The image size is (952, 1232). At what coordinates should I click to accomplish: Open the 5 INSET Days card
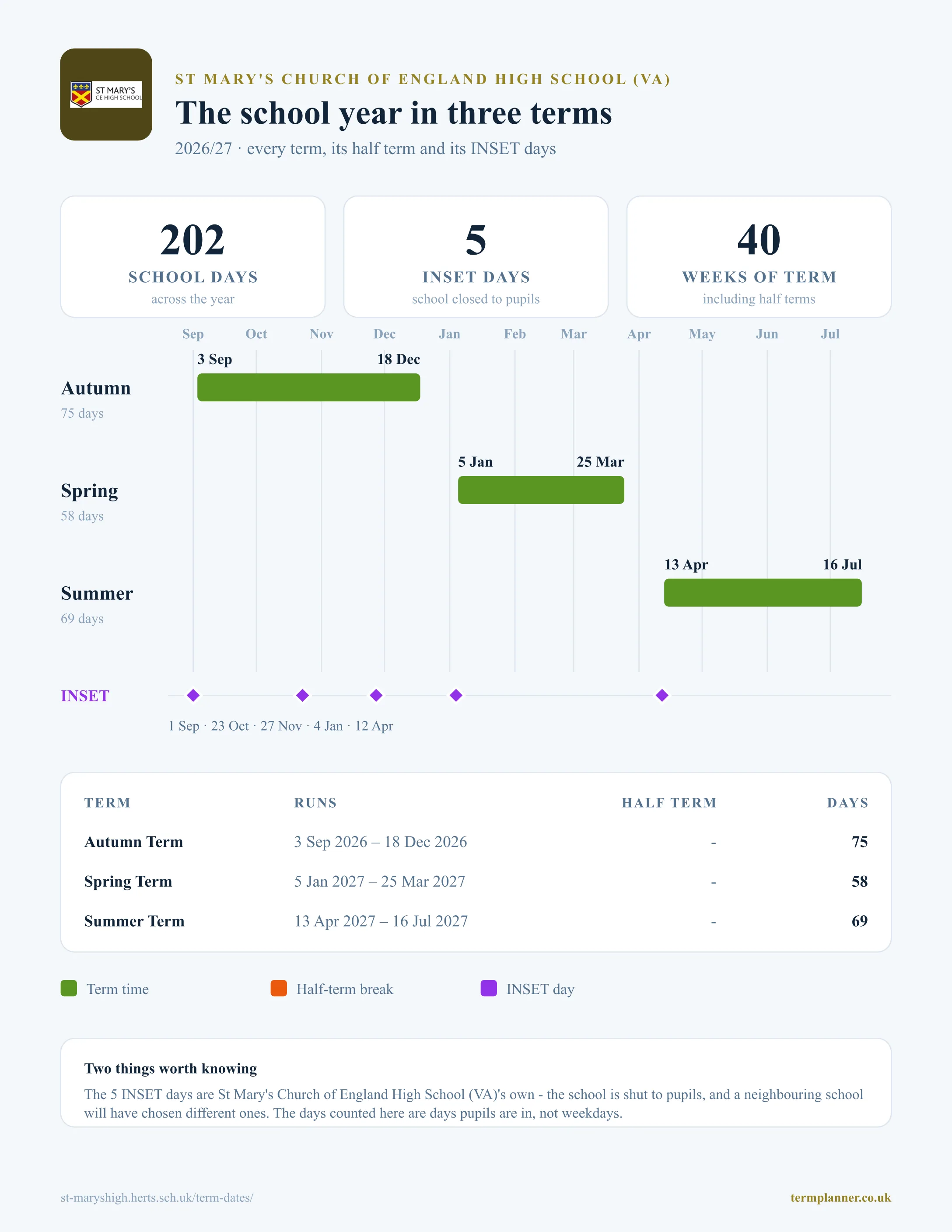tap(476, 257)
